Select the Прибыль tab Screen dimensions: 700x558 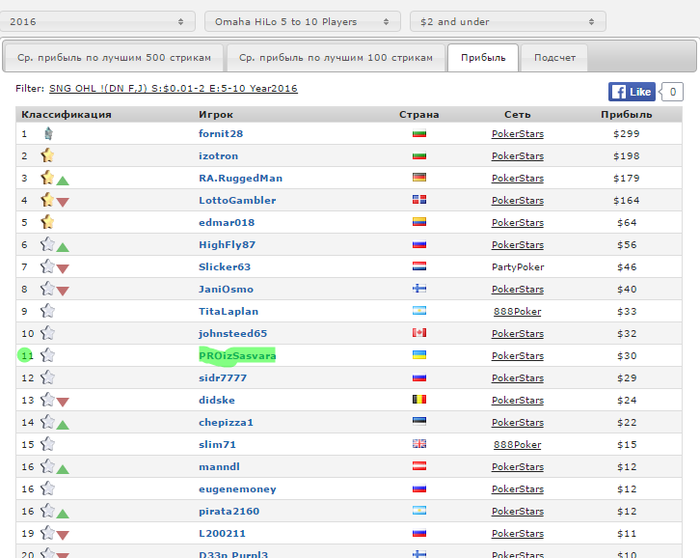tap(483, 58)
